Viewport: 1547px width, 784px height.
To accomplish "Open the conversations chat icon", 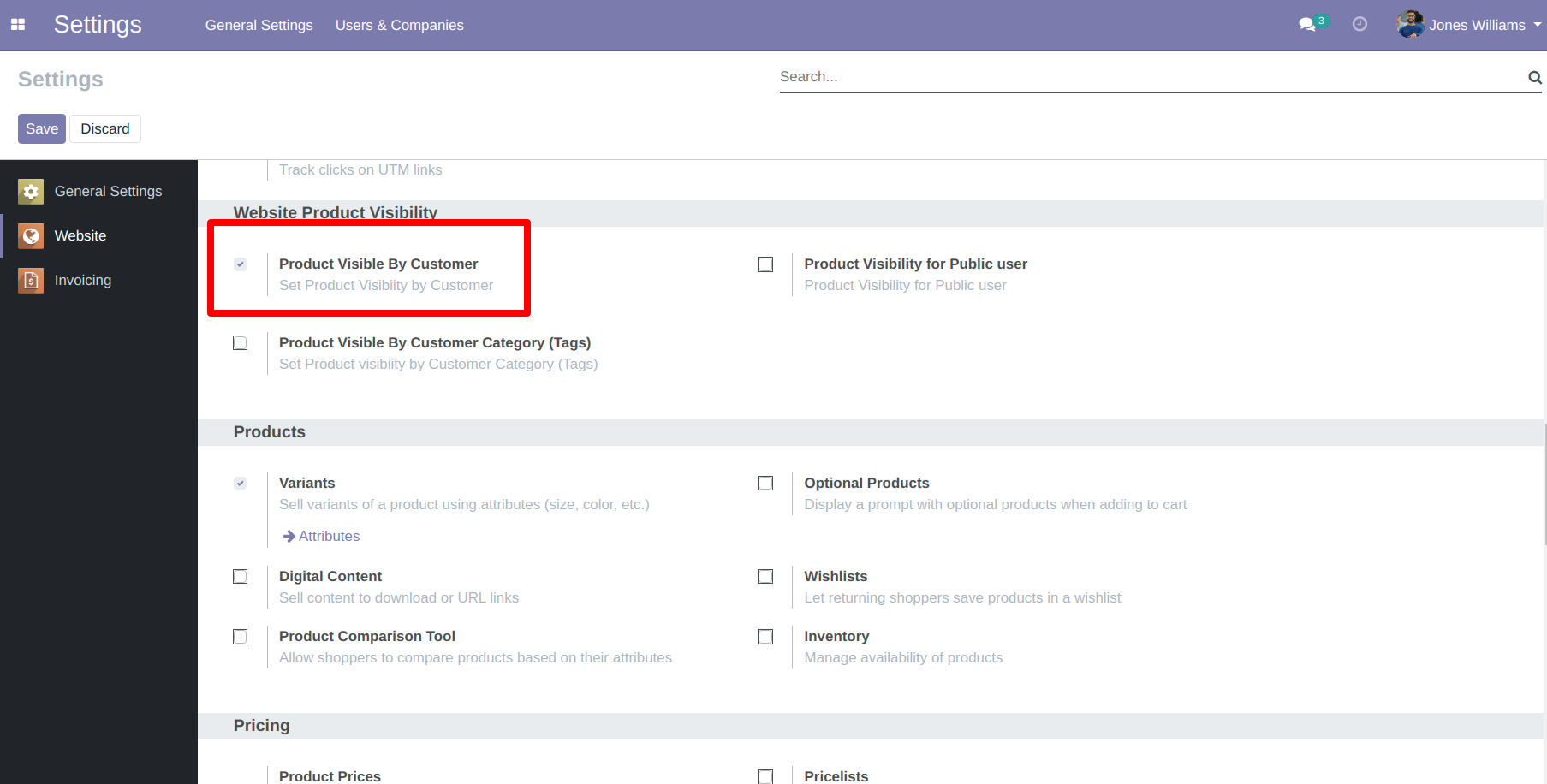I will click(x=1306, y=25).
